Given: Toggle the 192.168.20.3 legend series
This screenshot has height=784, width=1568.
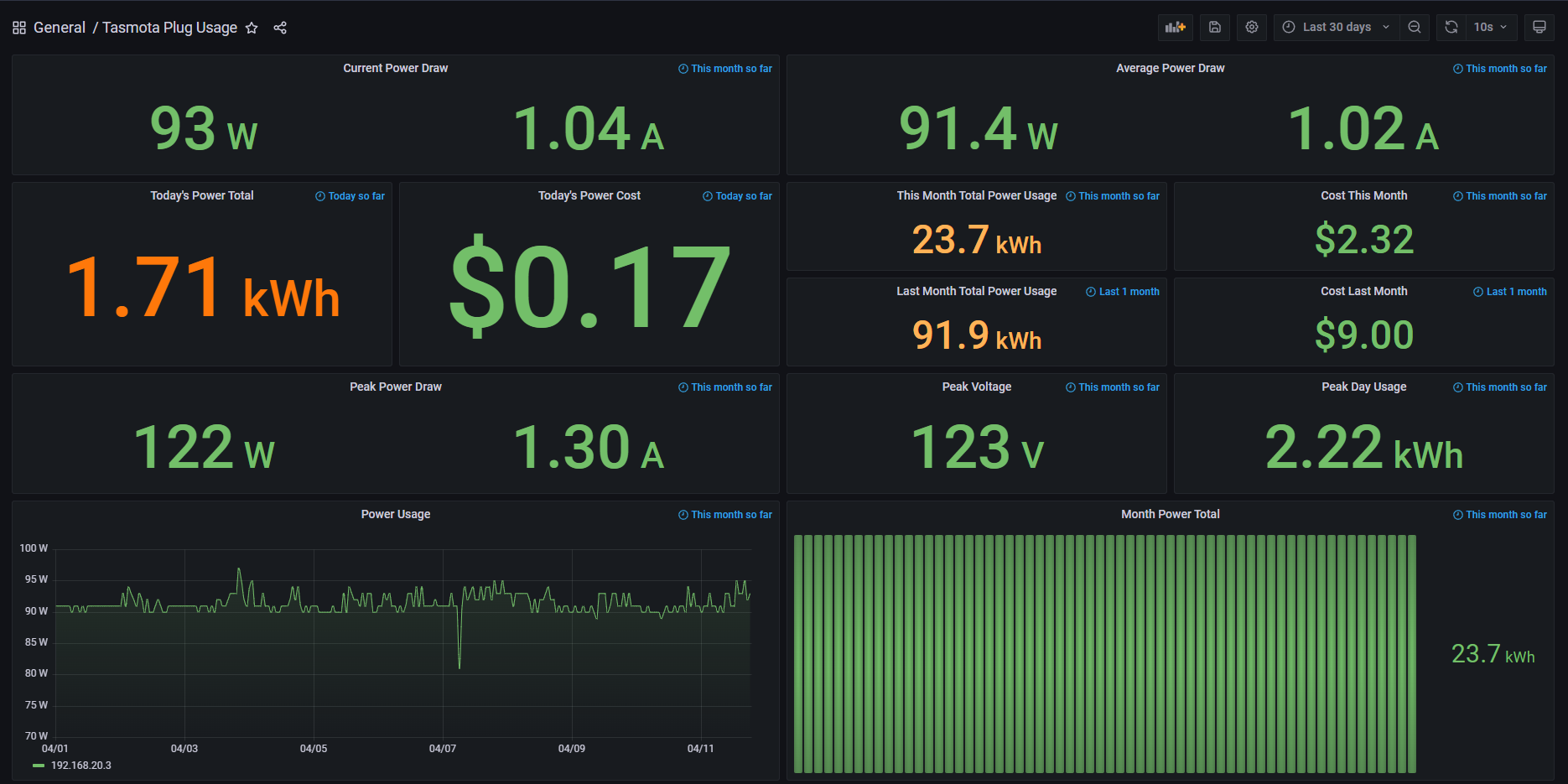Looking at the screenshot, I should point(81,766).
